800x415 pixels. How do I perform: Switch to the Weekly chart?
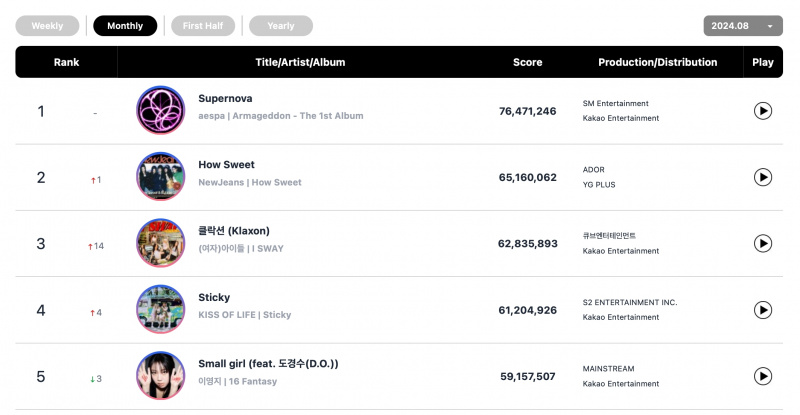(47, 26)
